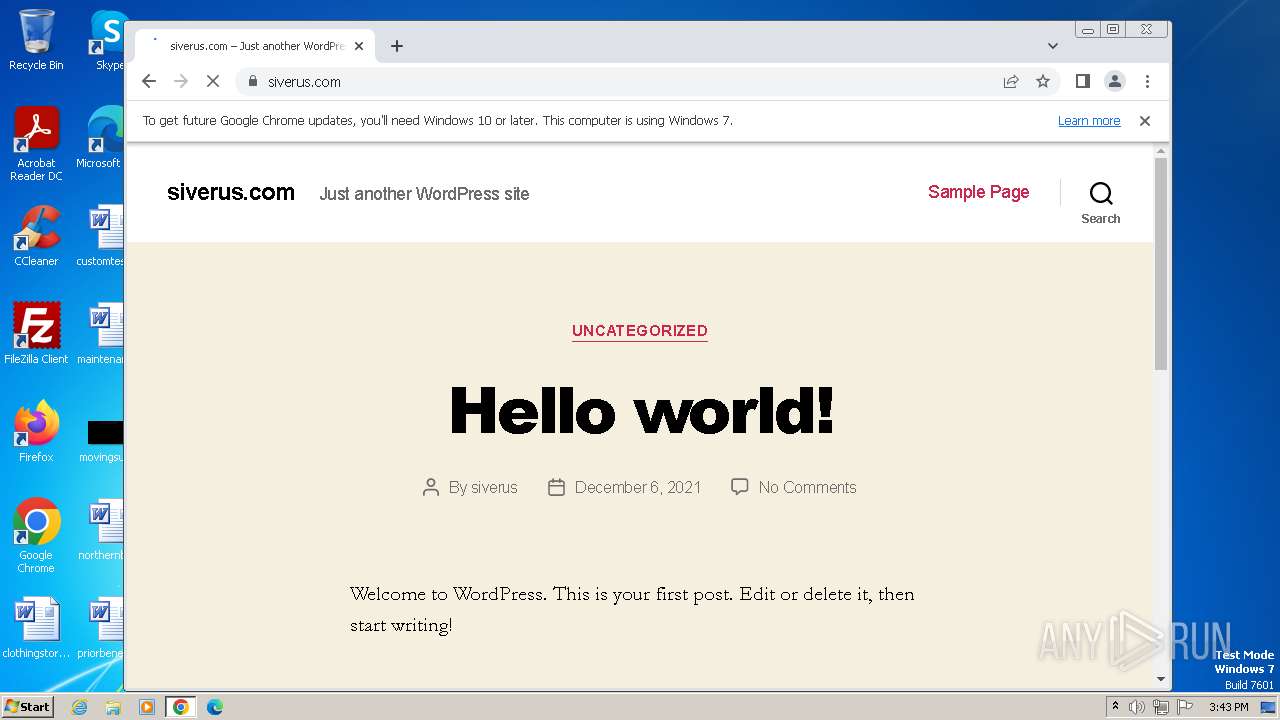Open the Chrome three-dot menu
This screenshot has width=1280, height=720.
coord(1147,81)
